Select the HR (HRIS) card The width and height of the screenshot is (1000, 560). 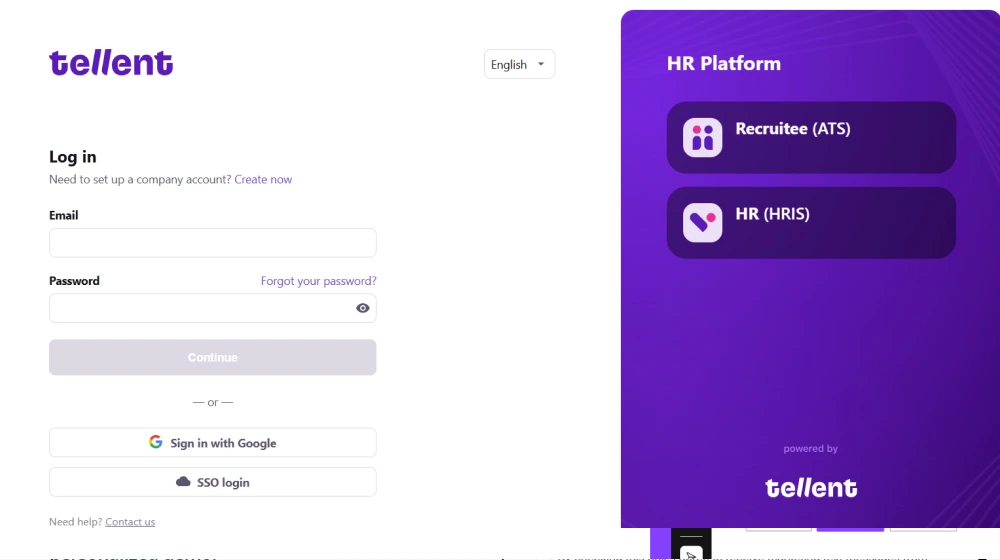click(x=811, y=223)
